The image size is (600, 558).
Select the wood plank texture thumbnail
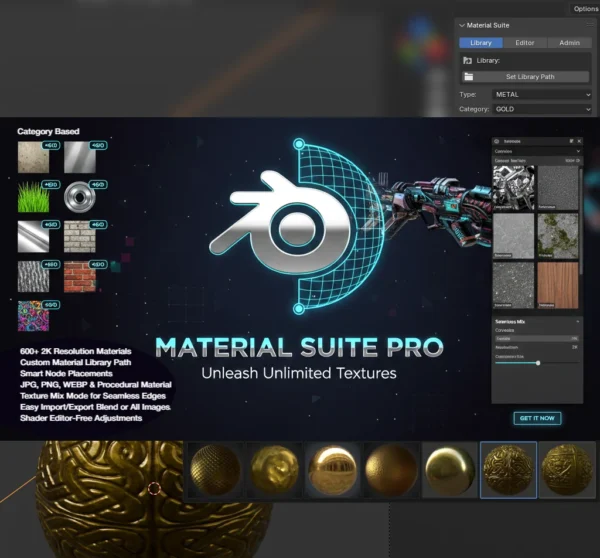click(558, 283)
